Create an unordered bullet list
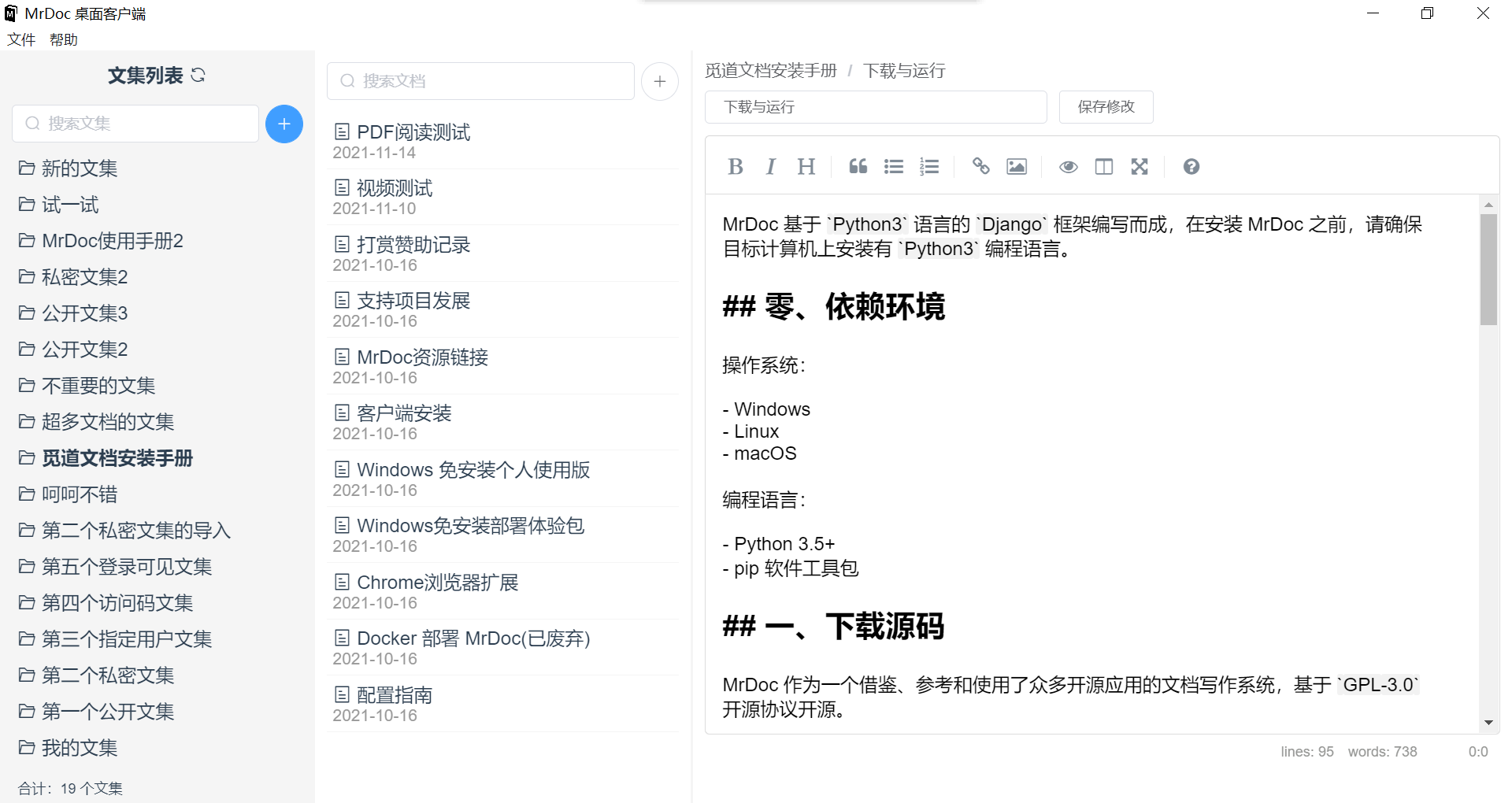The height and width of the screenshot is (803, 1512). [893, 167]
